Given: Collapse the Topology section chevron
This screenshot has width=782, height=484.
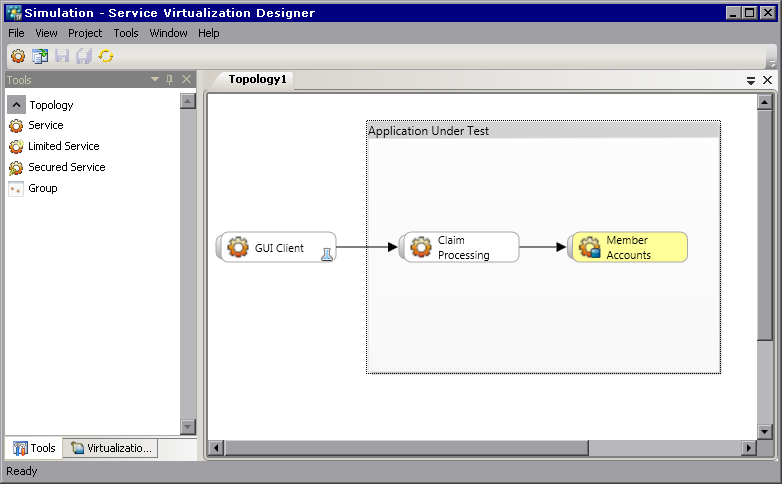Looking at the screenshot, I should click(16, 104).
